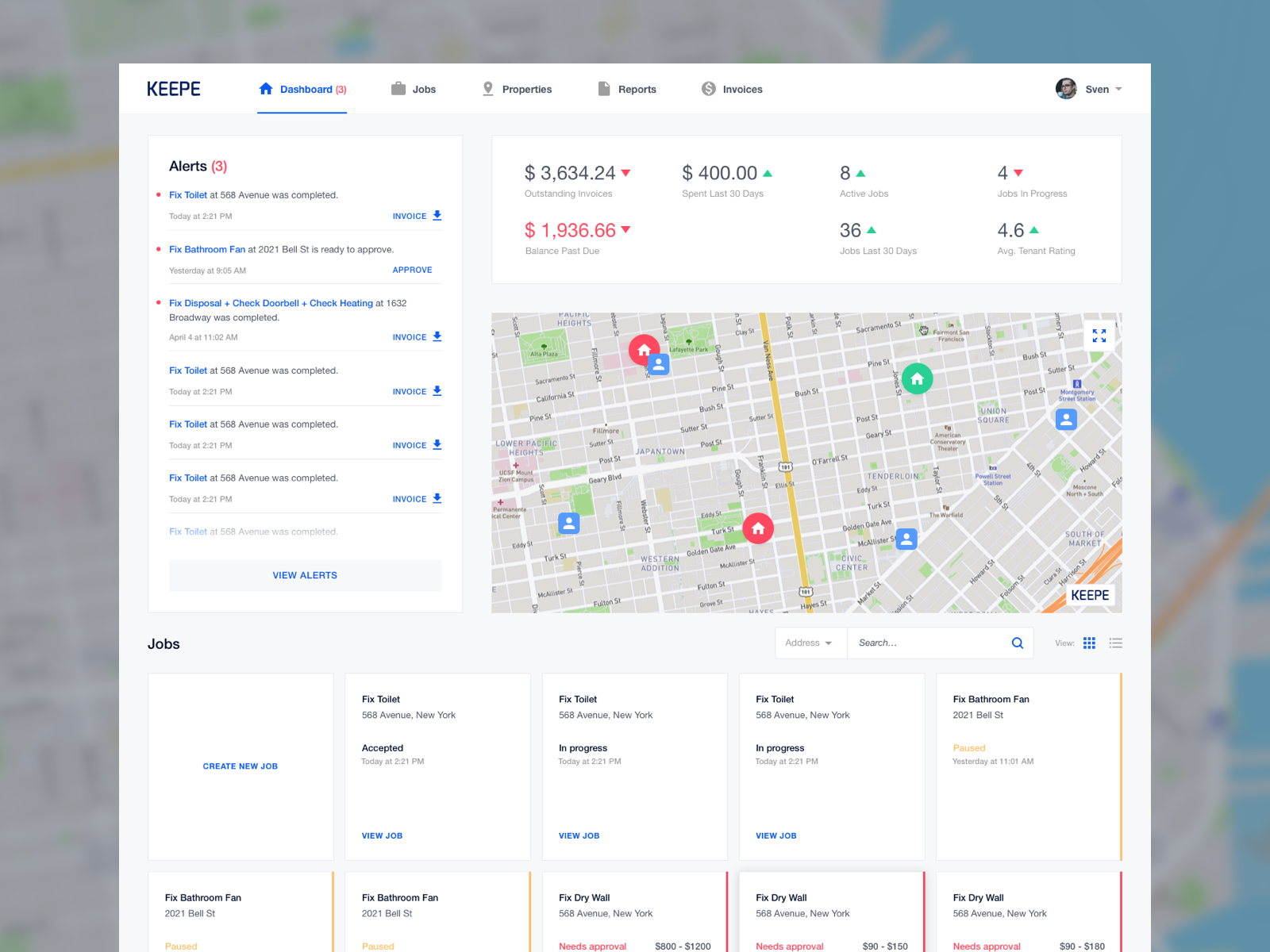Download invoice icon for first Fix Toilet alert
Image resolution: width=1270 pixels, height=952 pixels.
(437, 216)
